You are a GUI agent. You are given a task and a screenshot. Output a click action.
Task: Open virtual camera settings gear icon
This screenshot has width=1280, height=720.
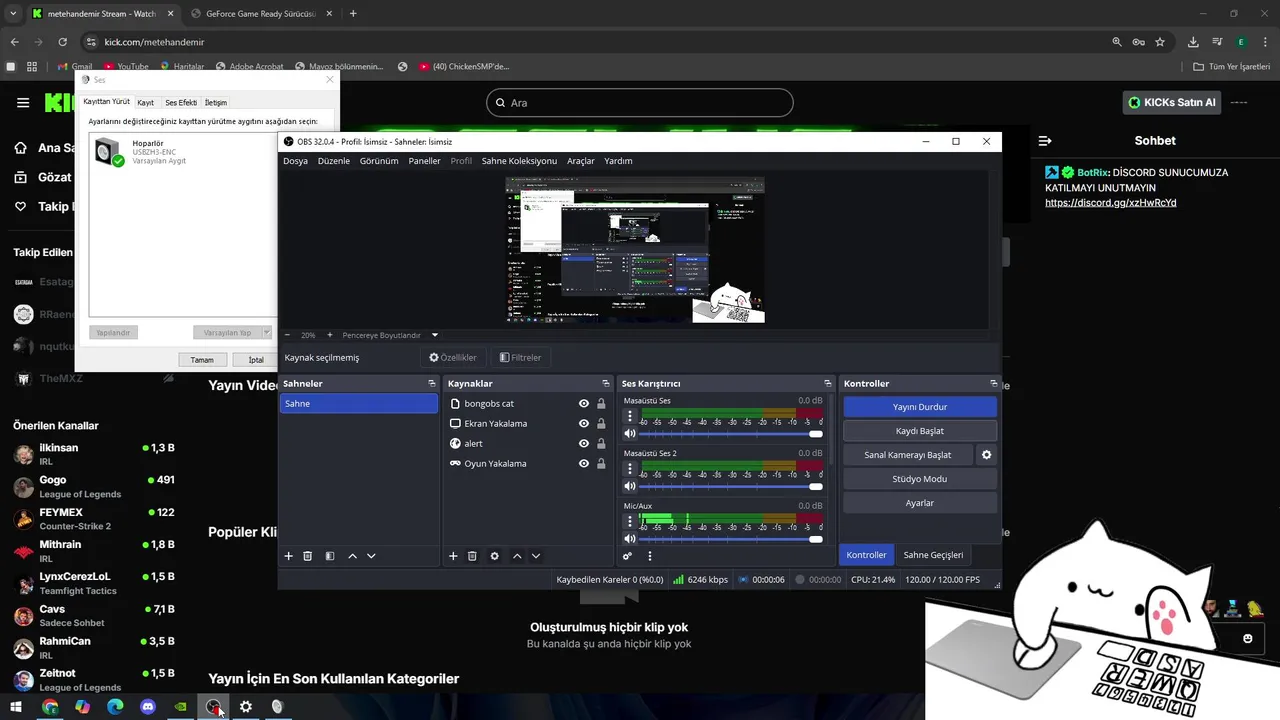986,455
